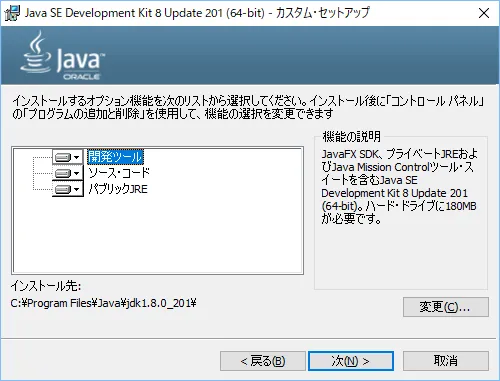Click the install path C:¥Program Files¥Java¥jdk1.8.0_201¥
This screenshot has width=500, height=381.
point(103,303)
